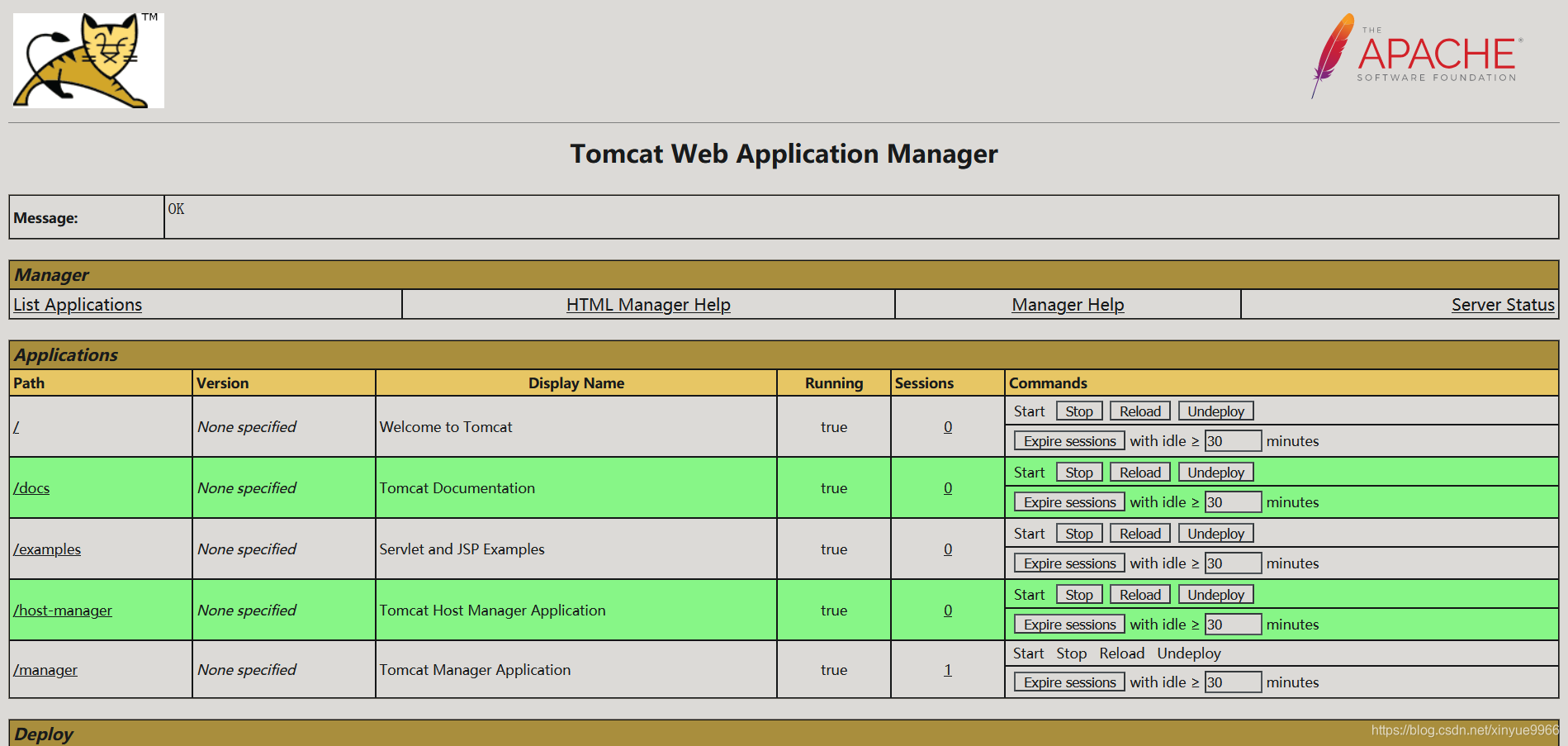
Task: Undeploy the Servlet and JSP Examples app
Action: click(1216, 534)
